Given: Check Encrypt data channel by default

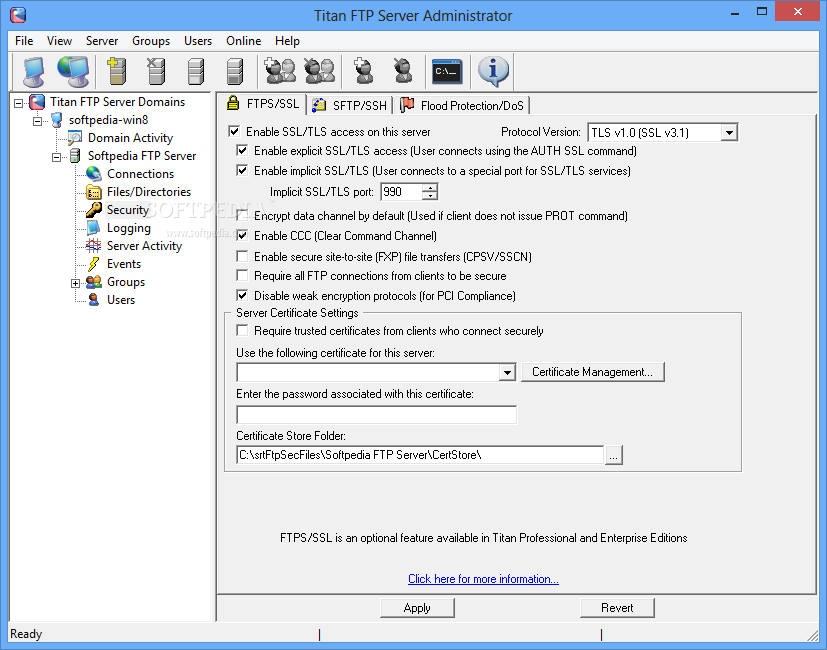Looking at the screenshot, I should coord(242,215).
